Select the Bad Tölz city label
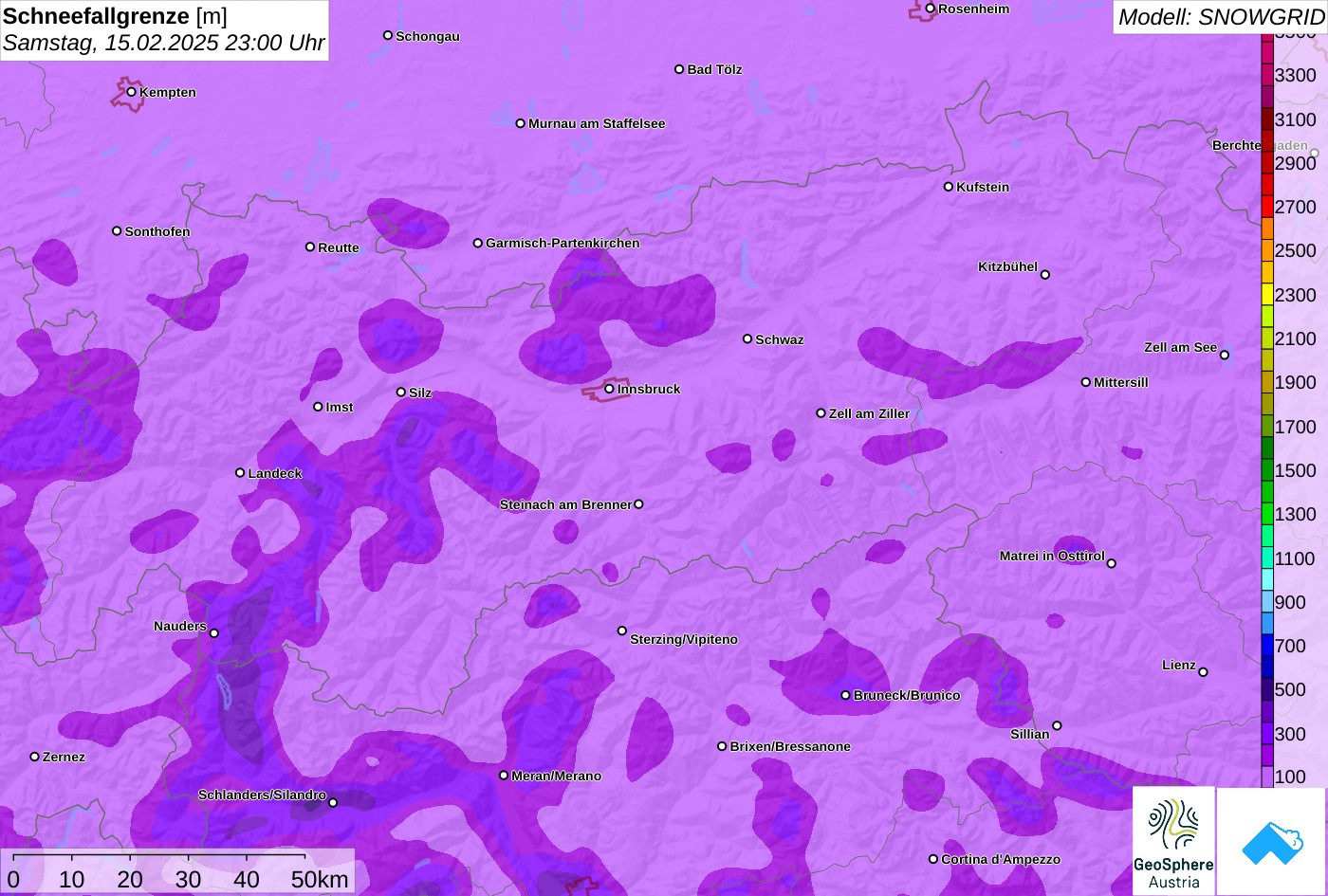Image resolution: width=1328 pixels, height=896 pixels. [x=714, y=69]
